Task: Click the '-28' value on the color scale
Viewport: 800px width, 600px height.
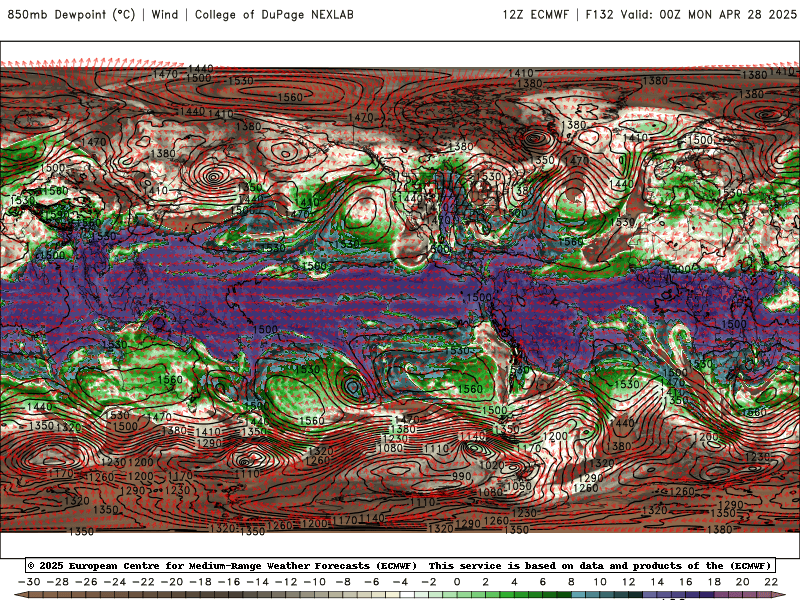Action: pos(58,582)
